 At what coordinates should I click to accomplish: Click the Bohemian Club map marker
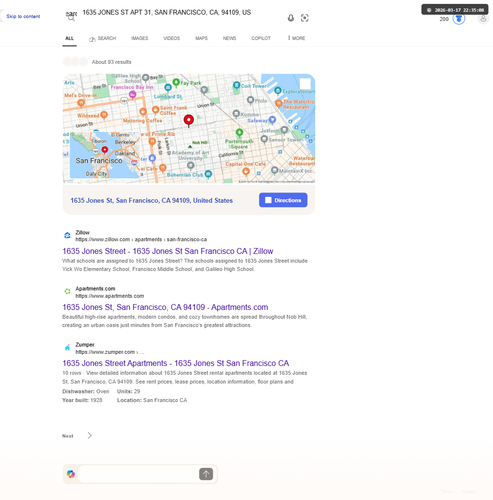tap(208, 174)
